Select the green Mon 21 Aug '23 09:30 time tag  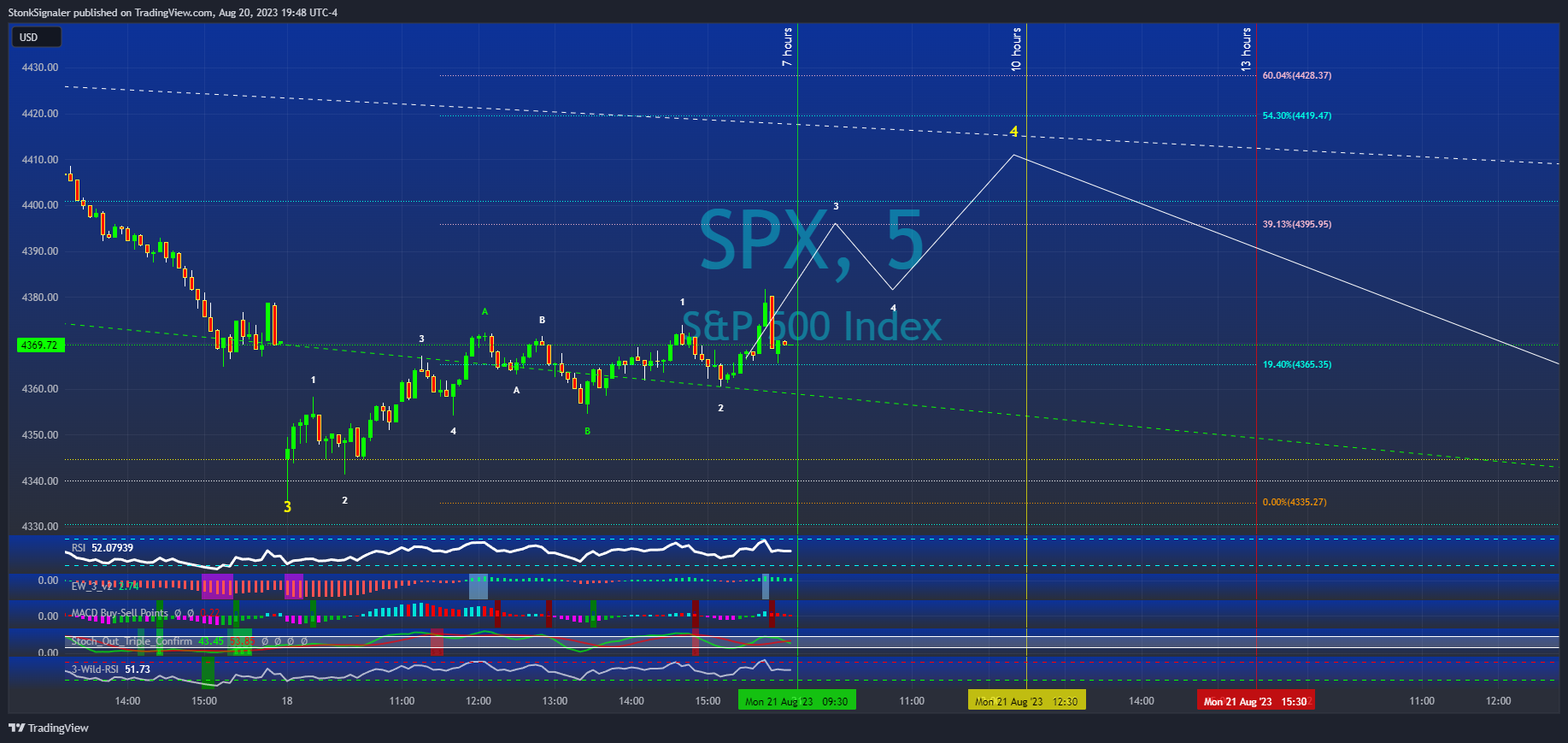click(796, 701)
